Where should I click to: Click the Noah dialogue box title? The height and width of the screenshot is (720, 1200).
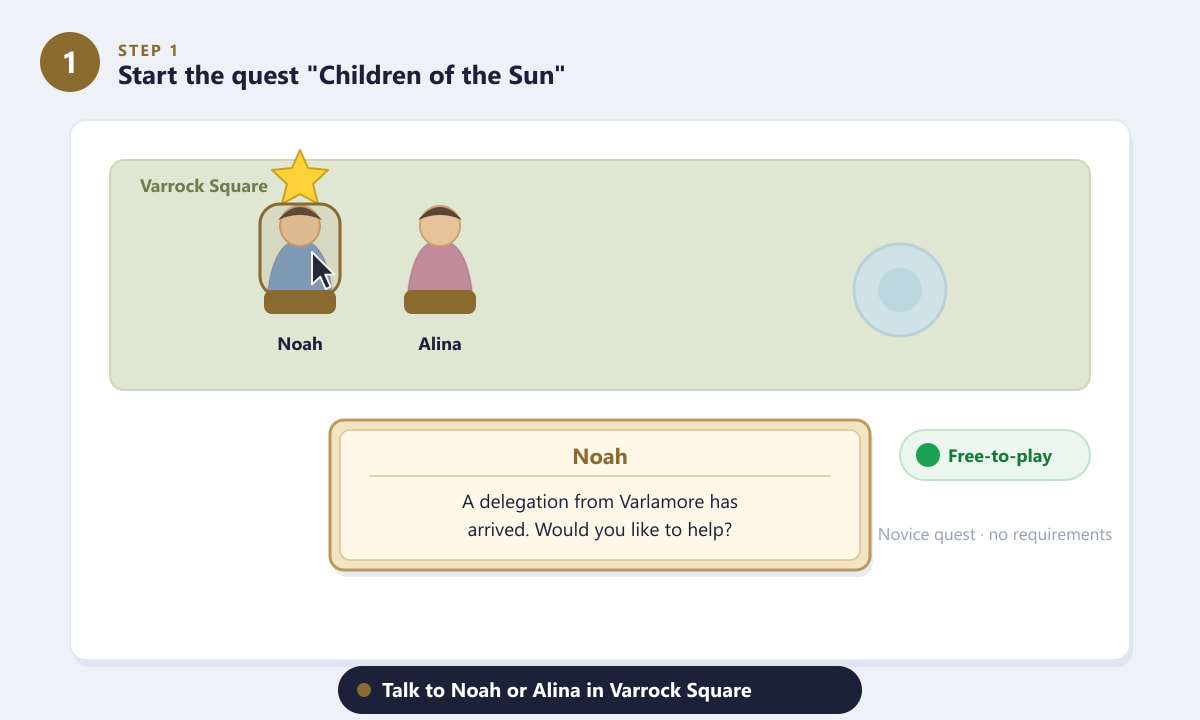point(600,457)
